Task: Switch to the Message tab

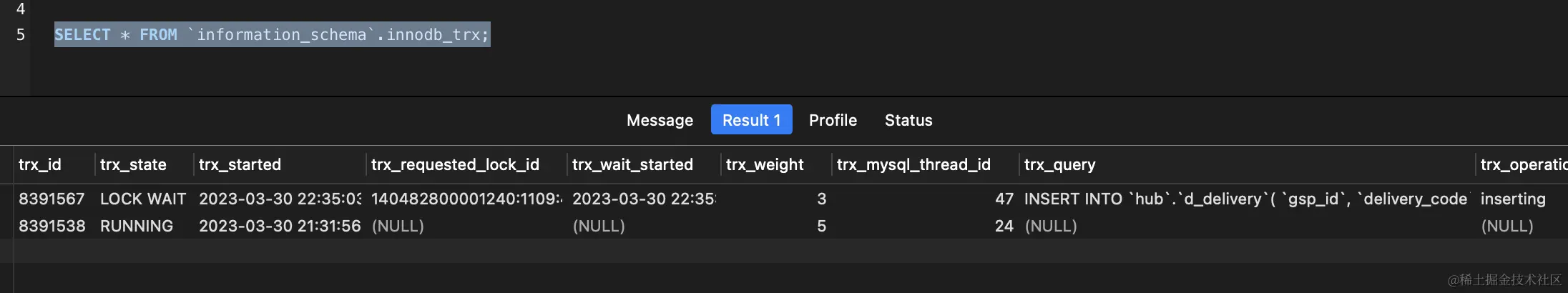Action: (x=660, y=120)
